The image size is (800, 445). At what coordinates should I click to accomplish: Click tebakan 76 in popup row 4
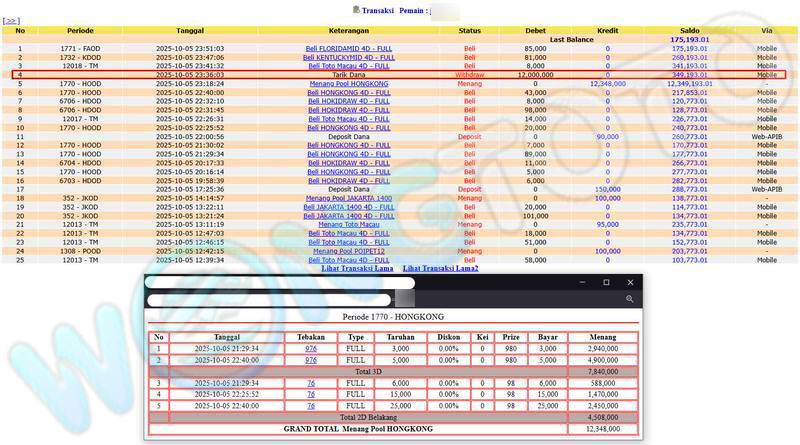(311, 395)
